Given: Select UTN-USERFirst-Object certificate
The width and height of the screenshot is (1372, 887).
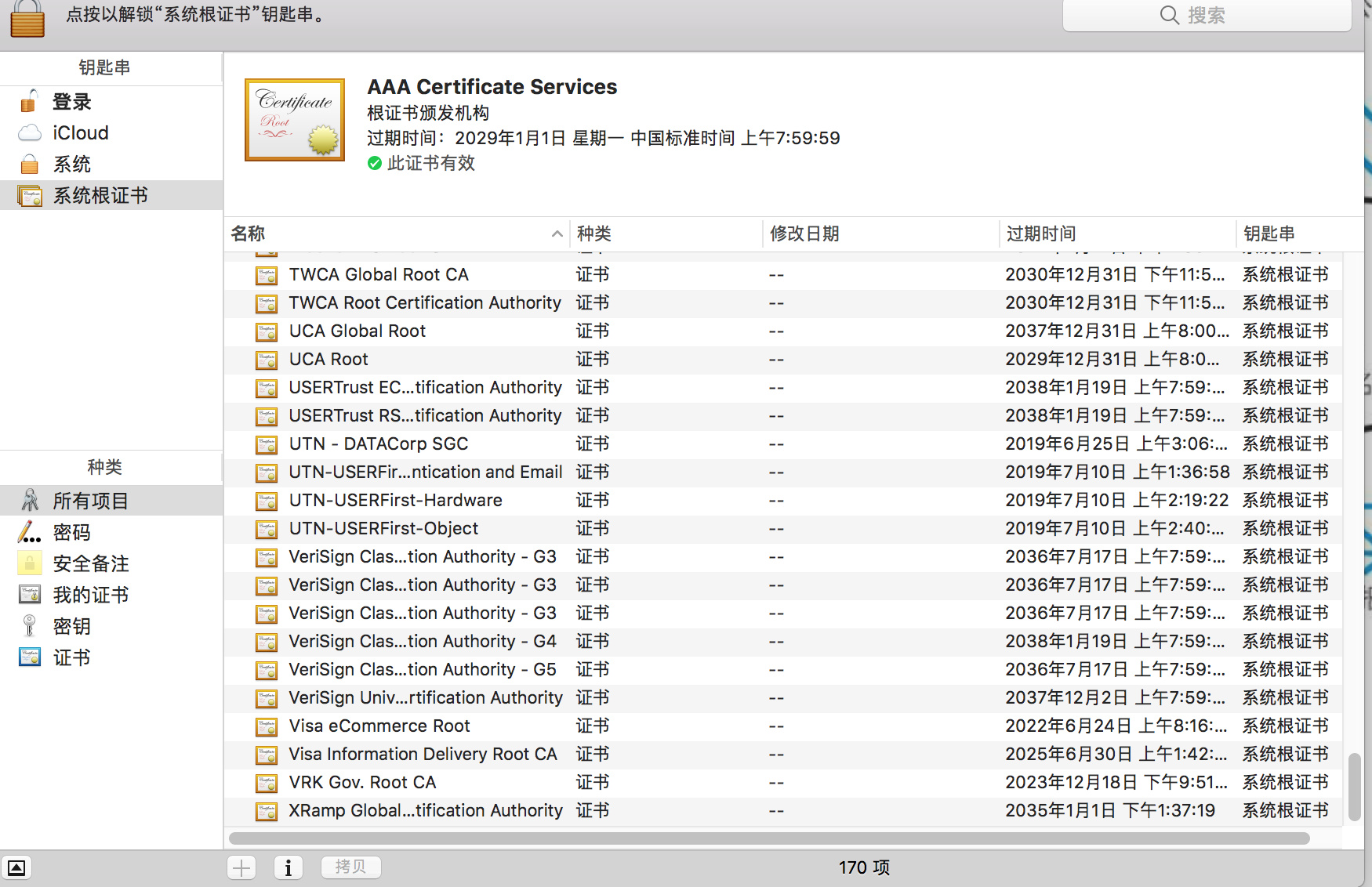Looking at the screenshot, I should pyautogui.click(x=782, y=529).
